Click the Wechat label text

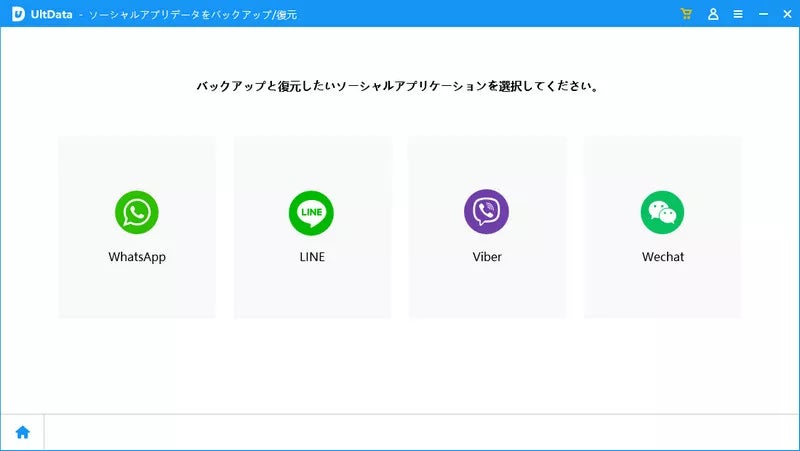[663, 257]
